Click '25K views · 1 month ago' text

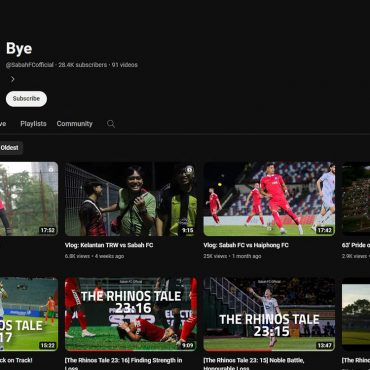232,256
